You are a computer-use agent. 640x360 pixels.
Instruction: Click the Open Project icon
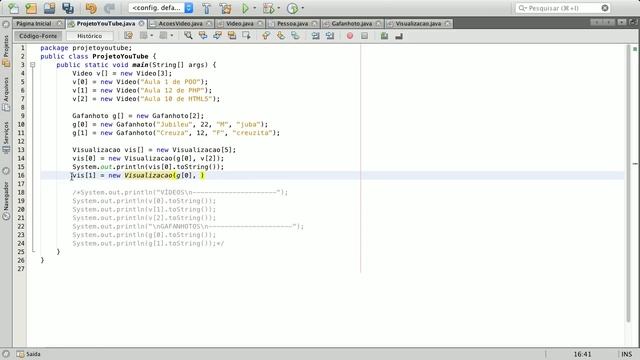click(x=49, y=8)
